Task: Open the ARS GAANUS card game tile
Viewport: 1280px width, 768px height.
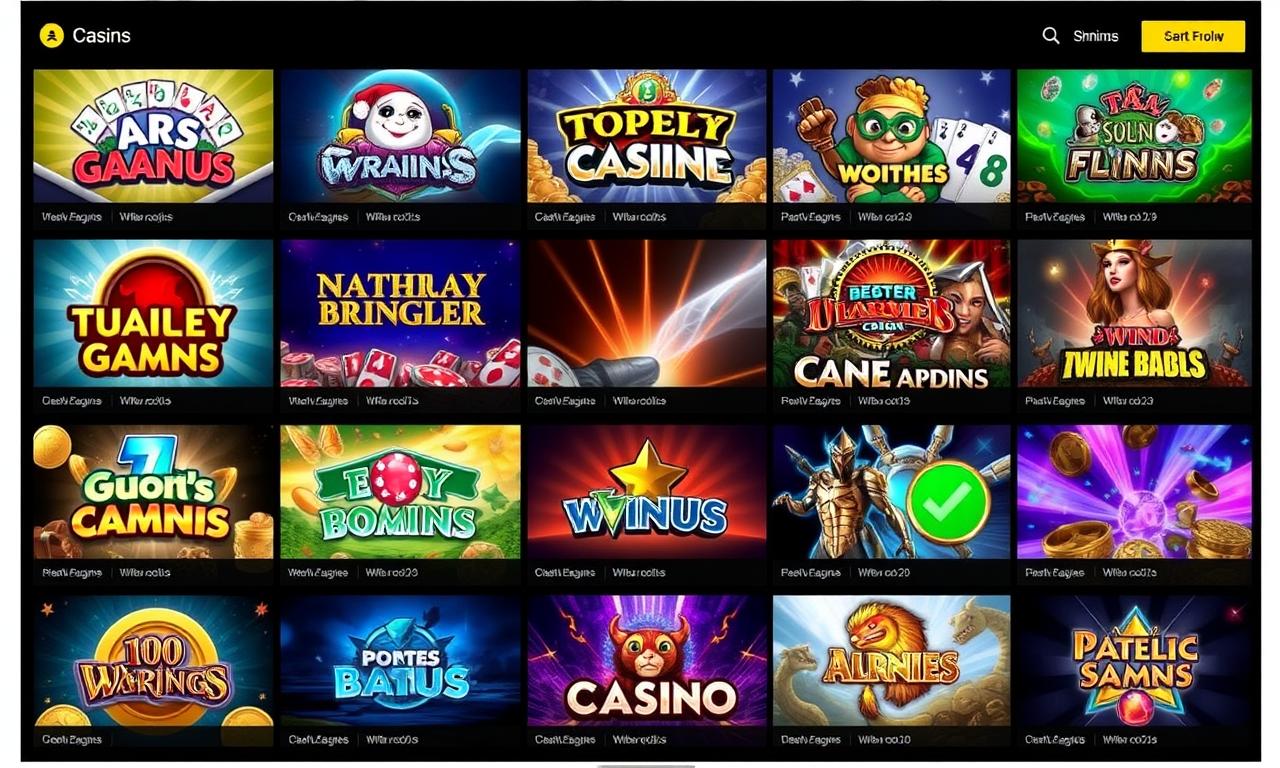Action: [x=153, y=136]
